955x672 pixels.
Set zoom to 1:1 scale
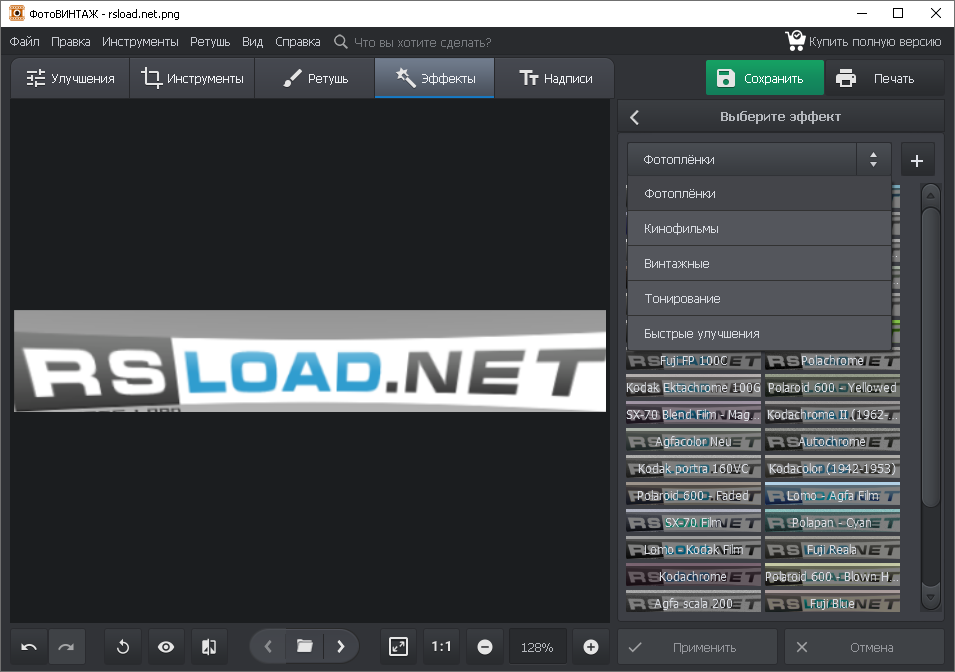442,646
